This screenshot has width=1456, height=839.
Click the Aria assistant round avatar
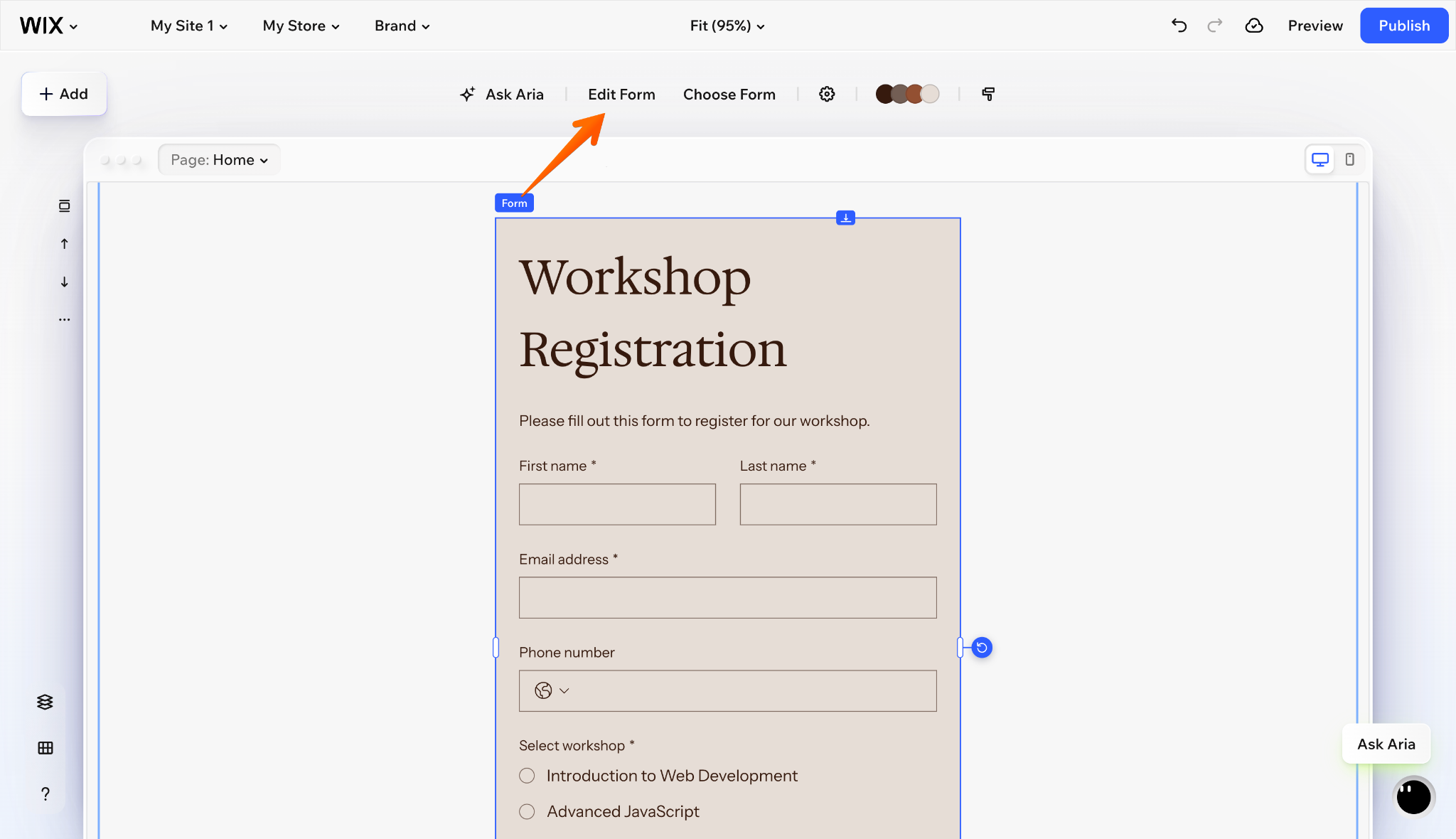pyautogui.click(x=1413, y=796)
